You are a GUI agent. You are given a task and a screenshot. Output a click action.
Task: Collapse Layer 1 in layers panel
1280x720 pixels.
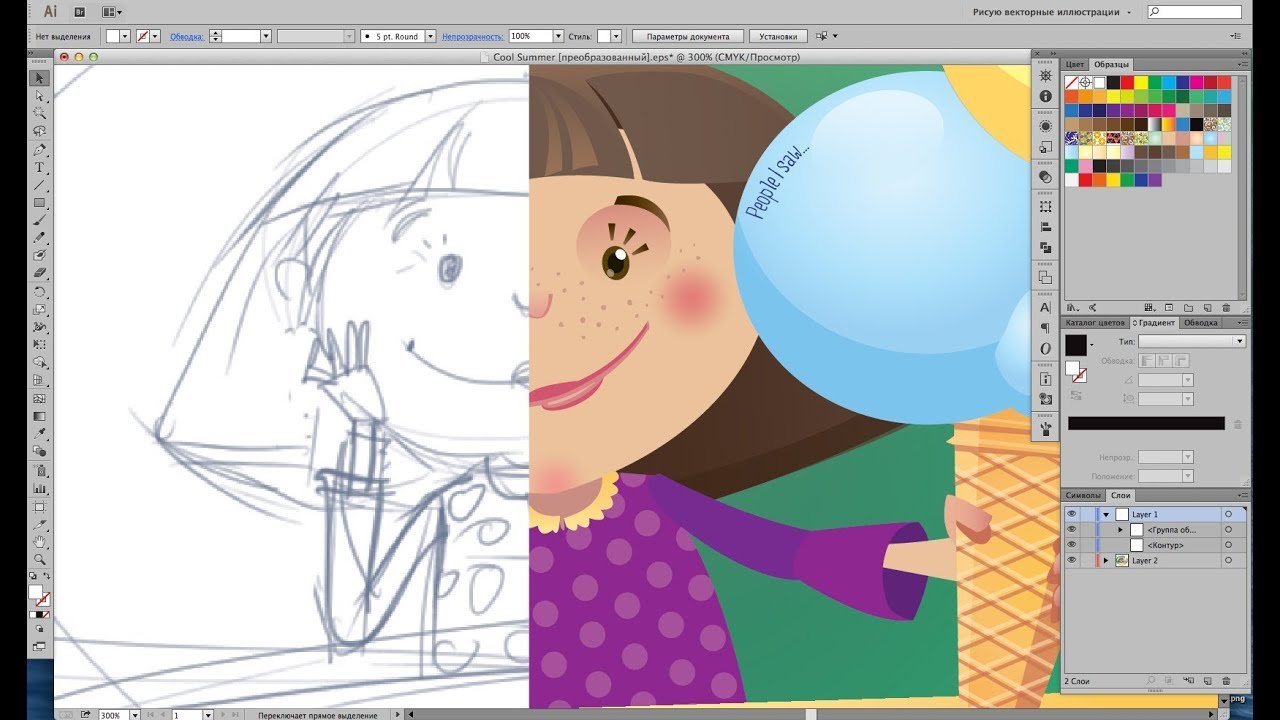[1106, 514]
